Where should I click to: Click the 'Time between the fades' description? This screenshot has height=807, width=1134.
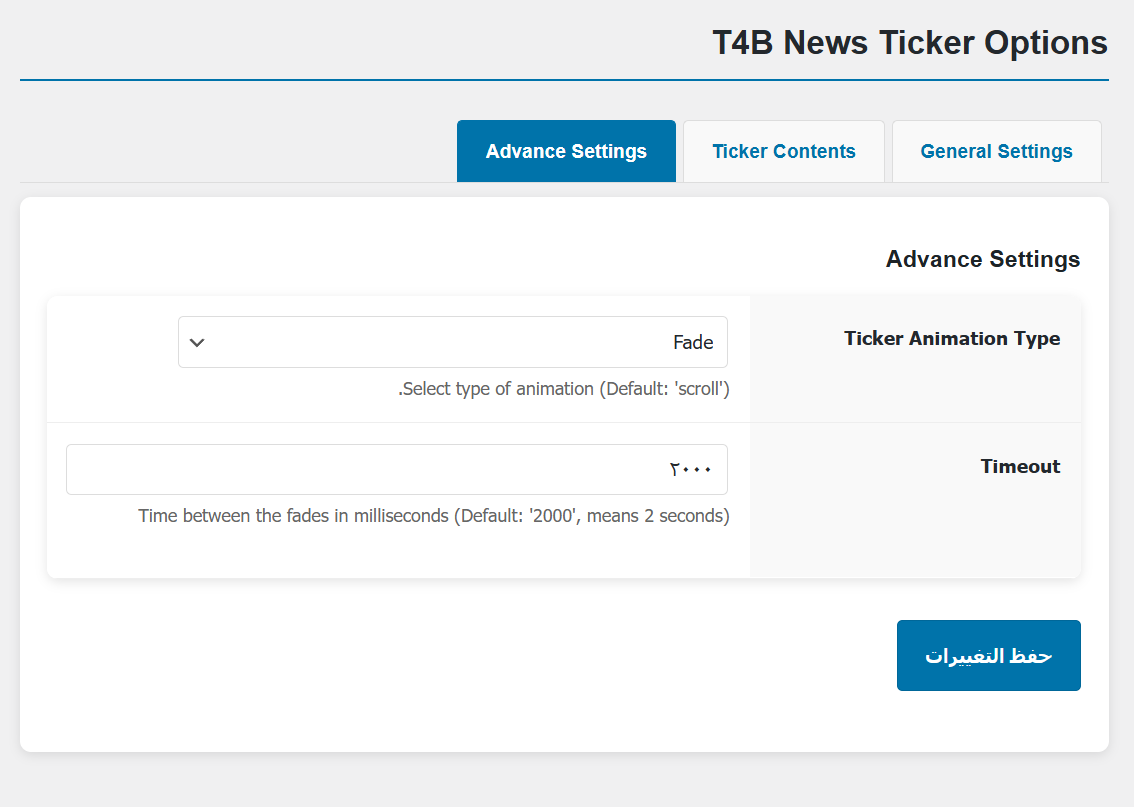pyautogui.click(x=434, y=516)
